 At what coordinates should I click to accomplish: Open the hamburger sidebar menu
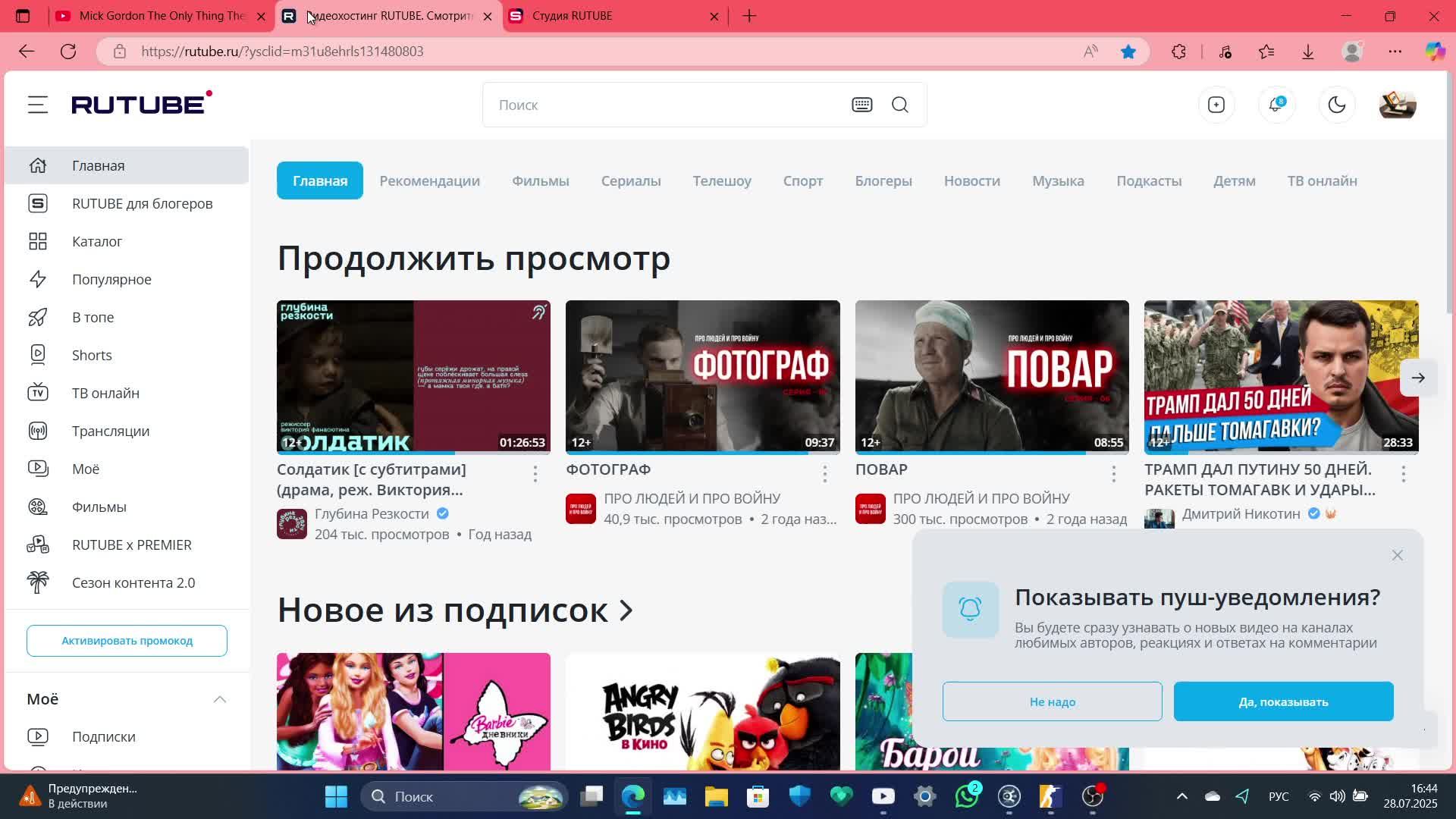coord(37,105)
